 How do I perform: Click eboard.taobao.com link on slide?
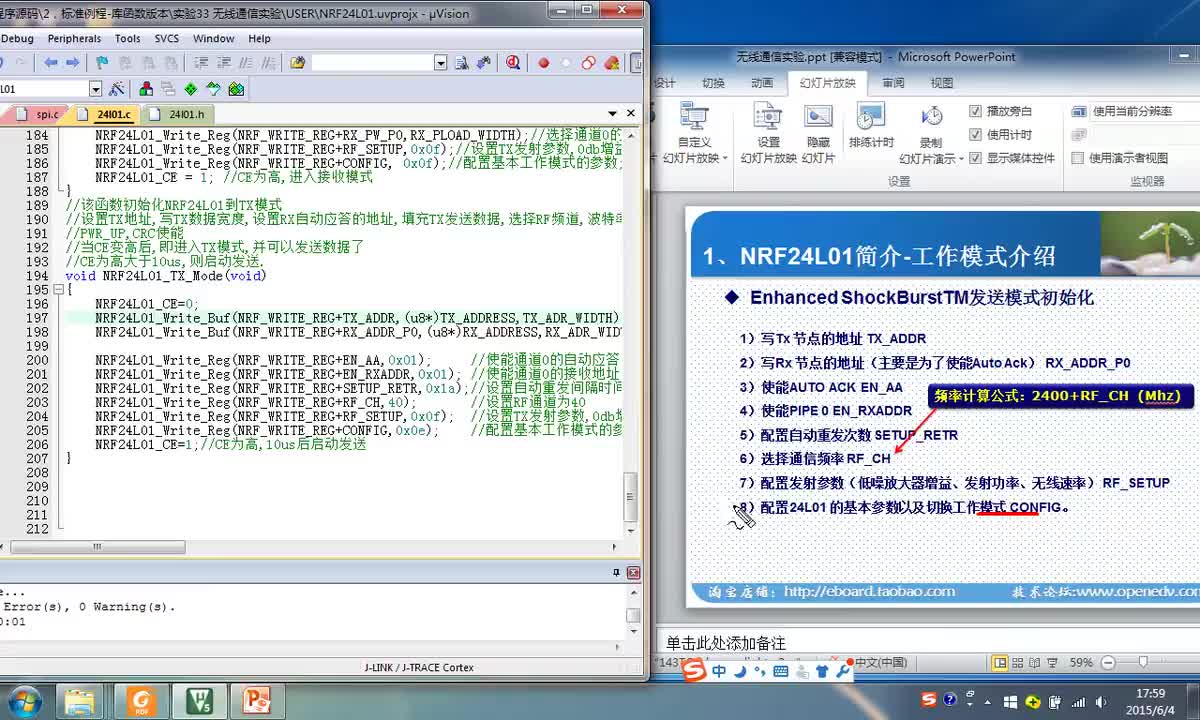tap(869, 591)
